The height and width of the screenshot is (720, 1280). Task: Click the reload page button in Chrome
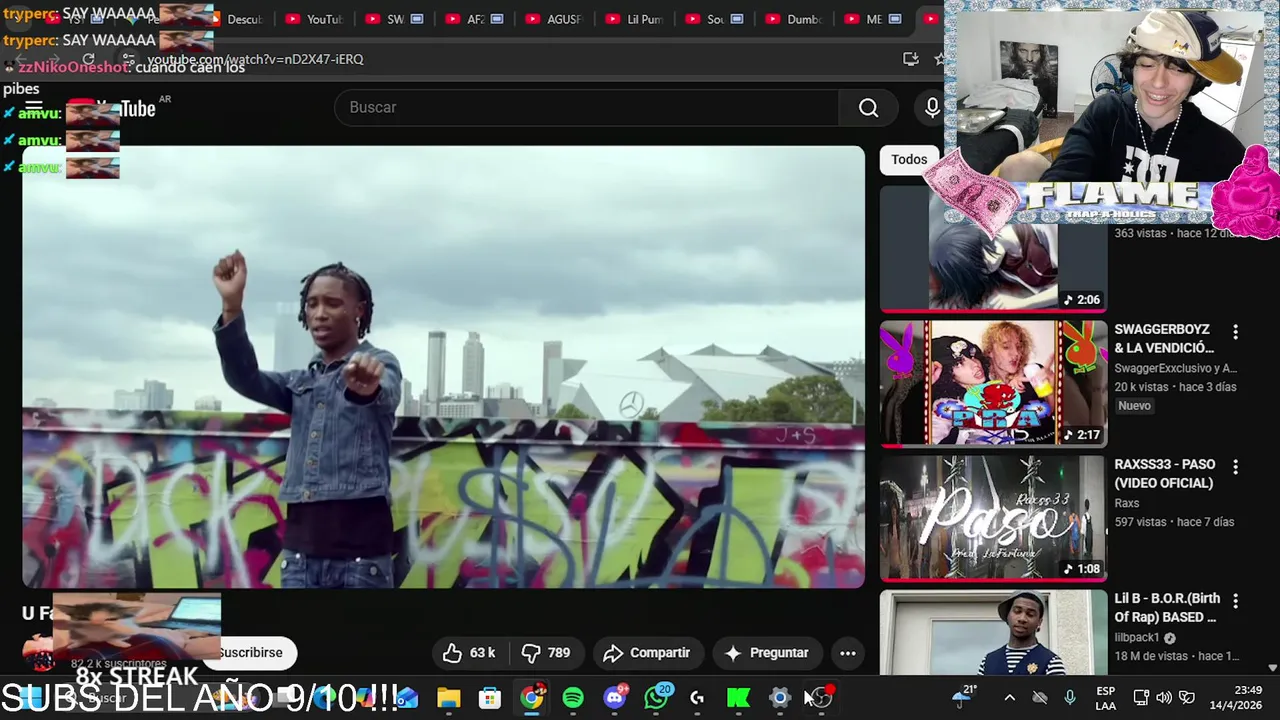pos(88,59)
